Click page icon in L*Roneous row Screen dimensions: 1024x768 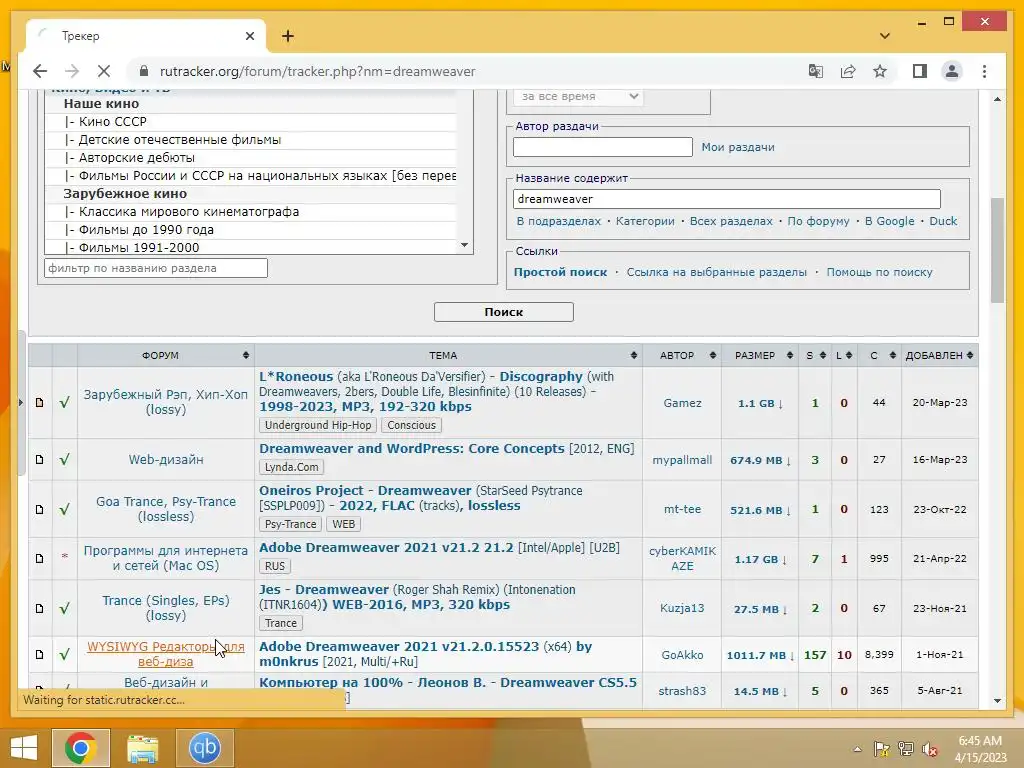40,403
